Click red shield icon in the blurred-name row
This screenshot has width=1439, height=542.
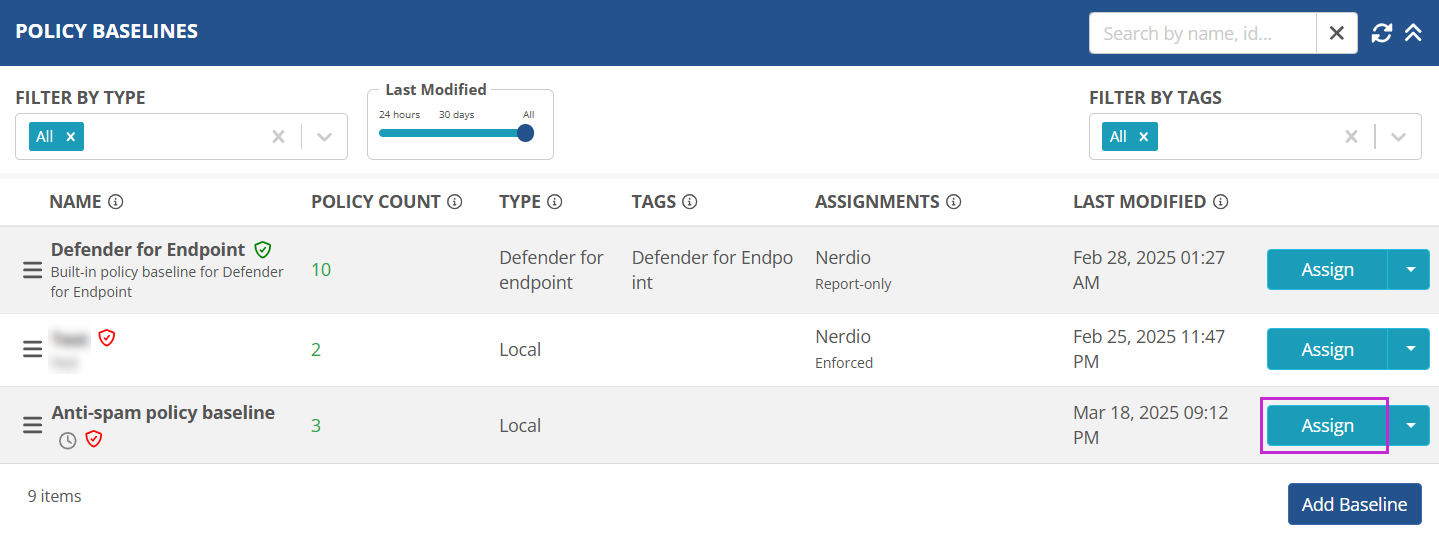tap(107, 338)
